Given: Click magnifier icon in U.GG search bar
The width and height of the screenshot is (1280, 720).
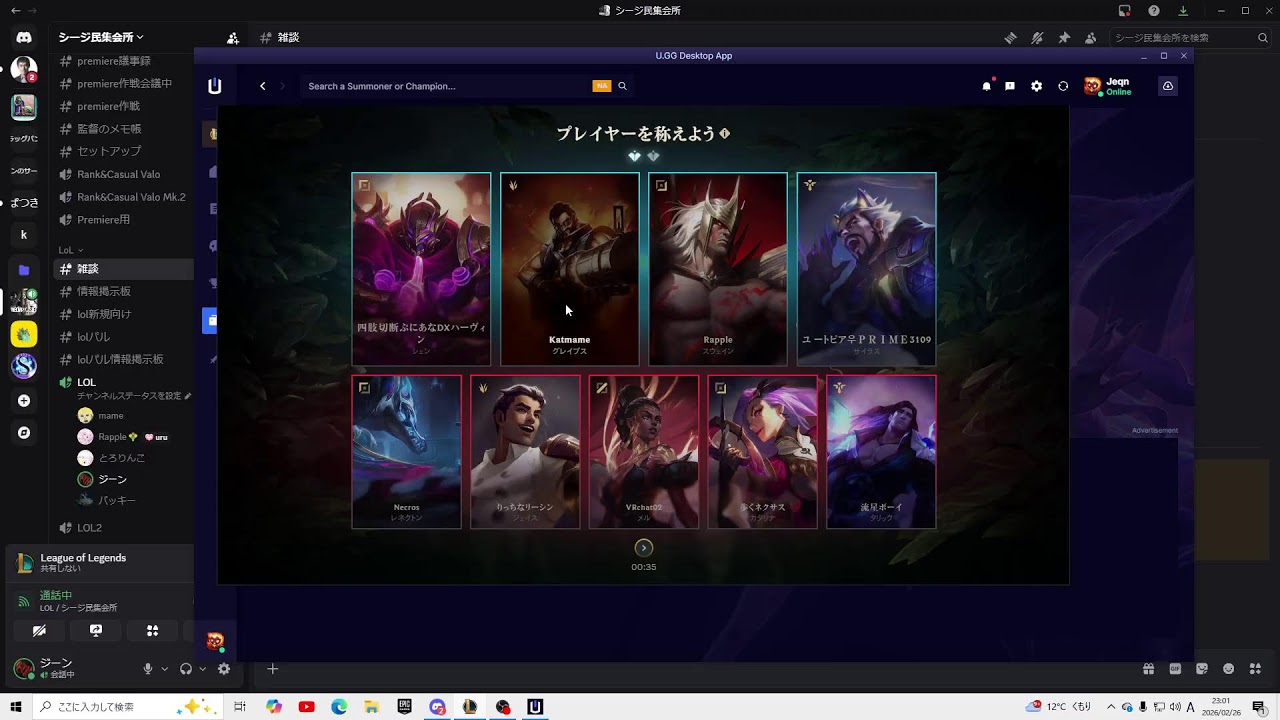Looking at the screenshot, I should 622,86.
